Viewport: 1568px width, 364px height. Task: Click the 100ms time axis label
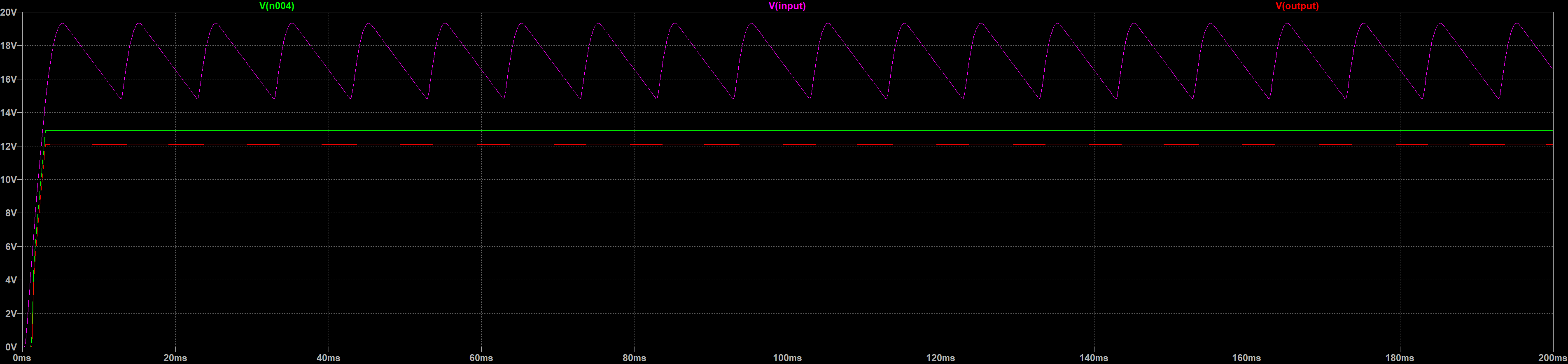tap(787, 358)
